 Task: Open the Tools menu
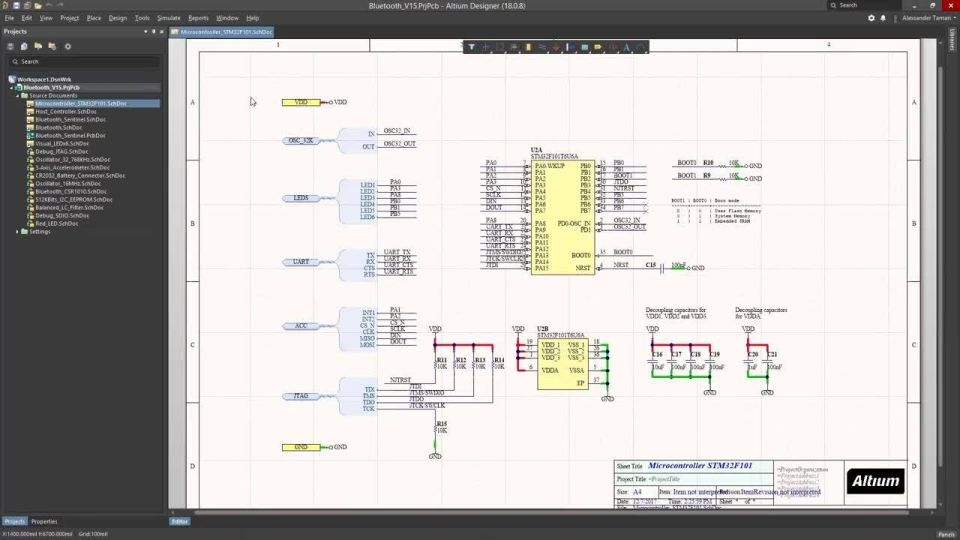point(142,18)
